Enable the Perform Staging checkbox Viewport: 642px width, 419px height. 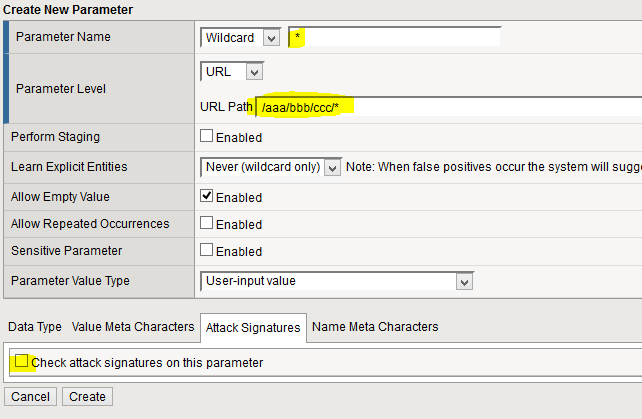[207, 137]
